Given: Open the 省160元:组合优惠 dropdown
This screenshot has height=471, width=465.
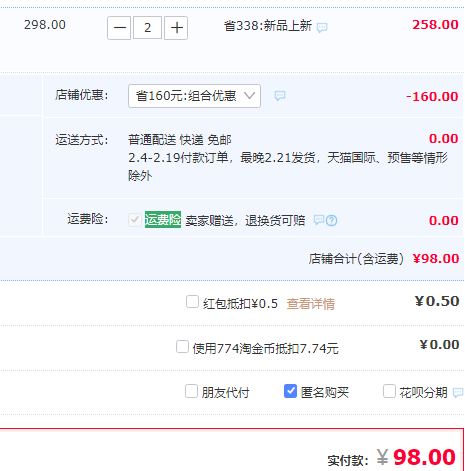Looking at the screenshot, I should pyautogui.click(x=194, y=96).
